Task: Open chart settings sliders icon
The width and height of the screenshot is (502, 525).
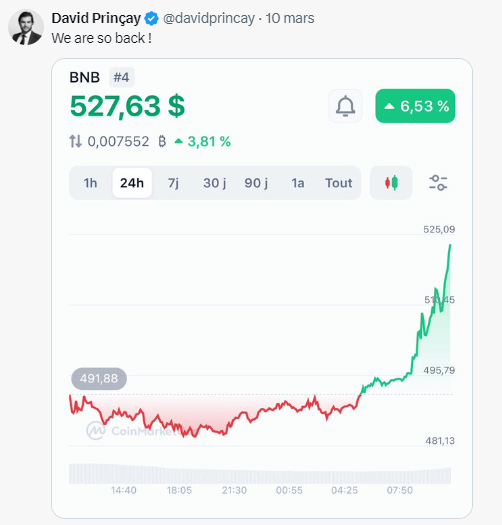Action: point(438,183)
